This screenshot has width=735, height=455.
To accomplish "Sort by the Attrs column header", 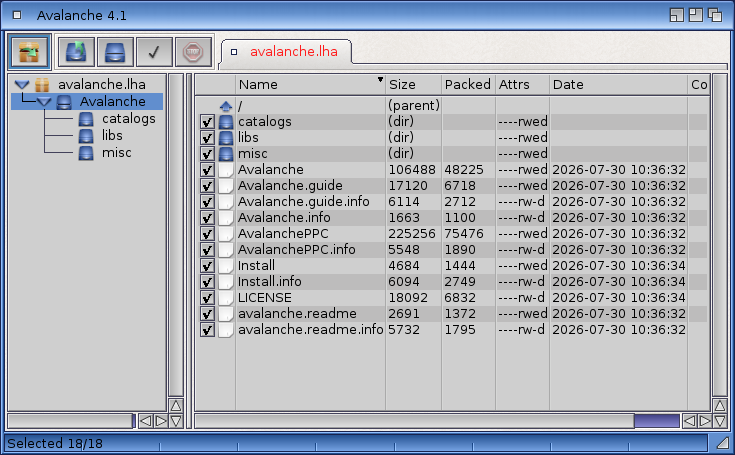I will [522, 85].
